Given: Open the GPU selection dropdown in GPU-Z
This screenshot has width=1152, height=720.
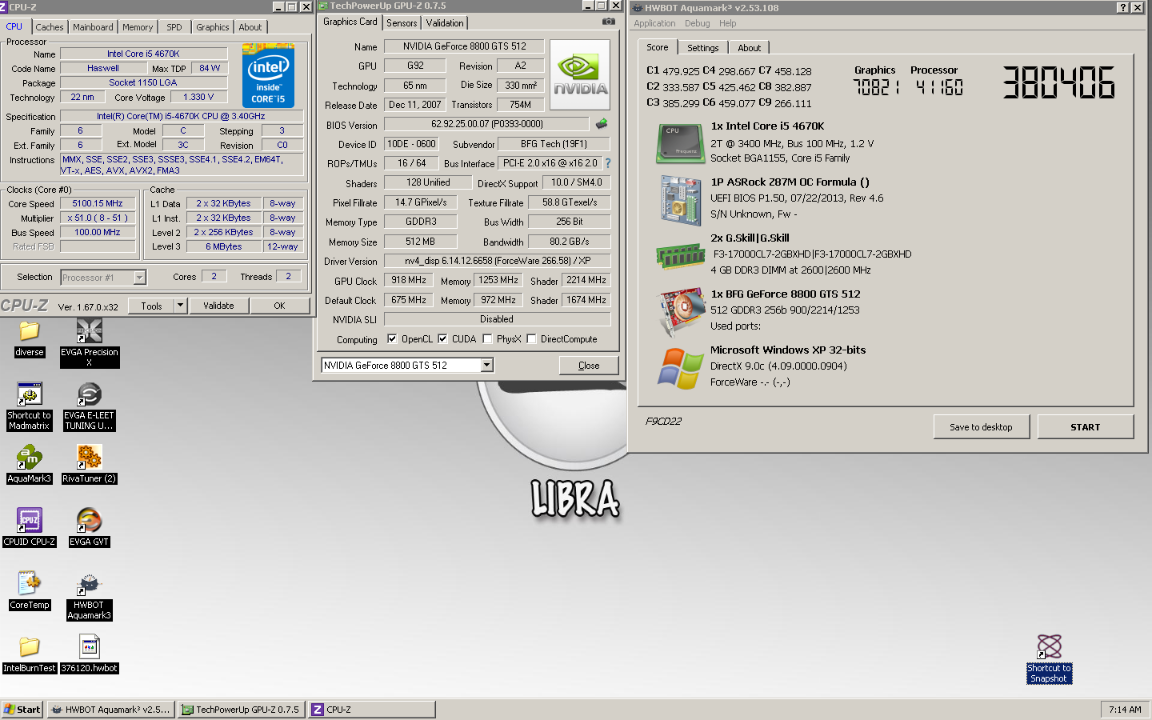Looking at the screenshot, I should [486, 365].
